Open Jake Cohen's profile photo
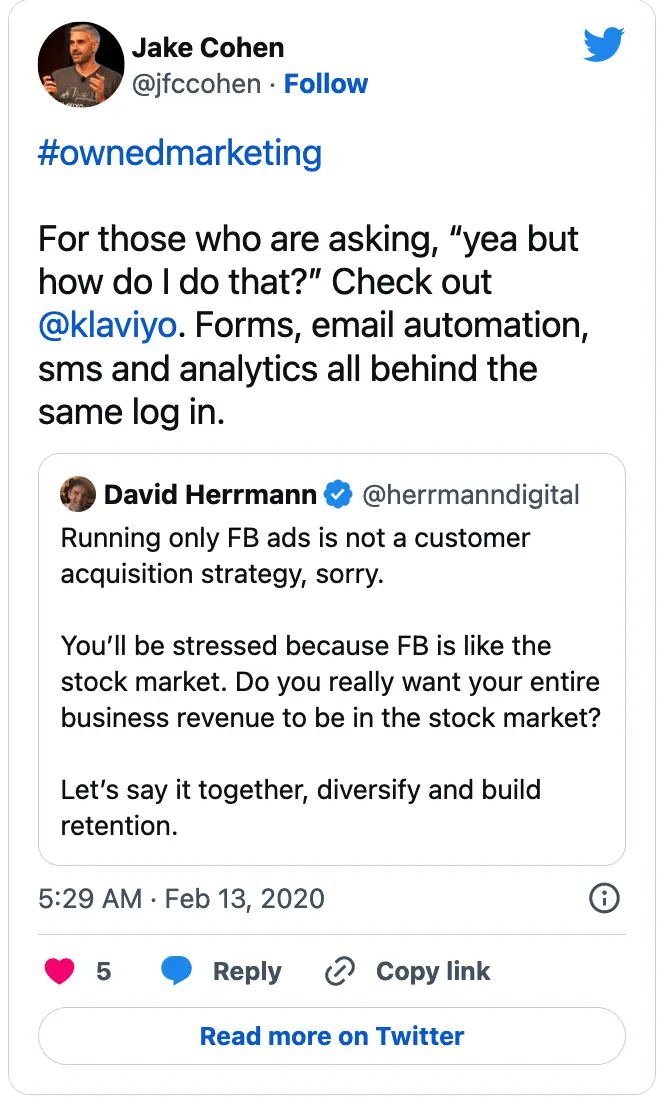 pyautogui.click(x=80, y=65)
